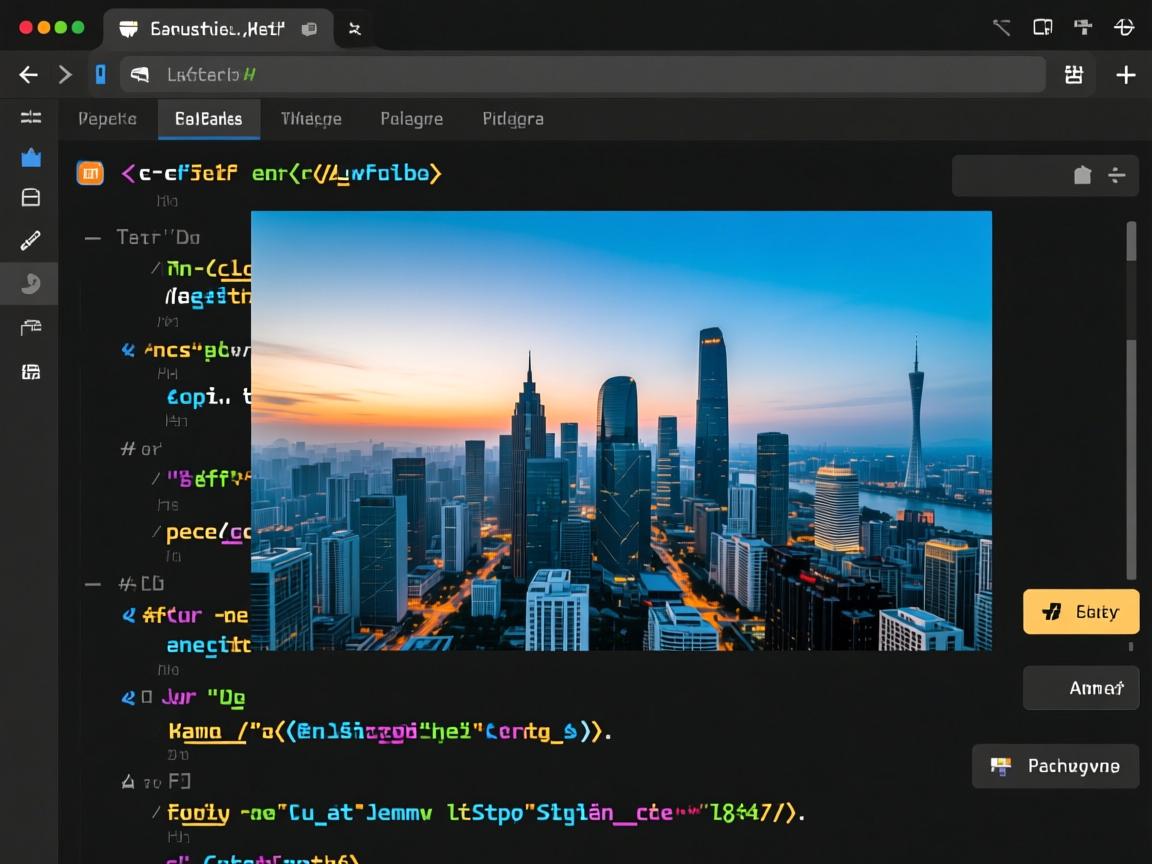
Task: Click the yellow Eoity button
Action: tap(1081, 612)
